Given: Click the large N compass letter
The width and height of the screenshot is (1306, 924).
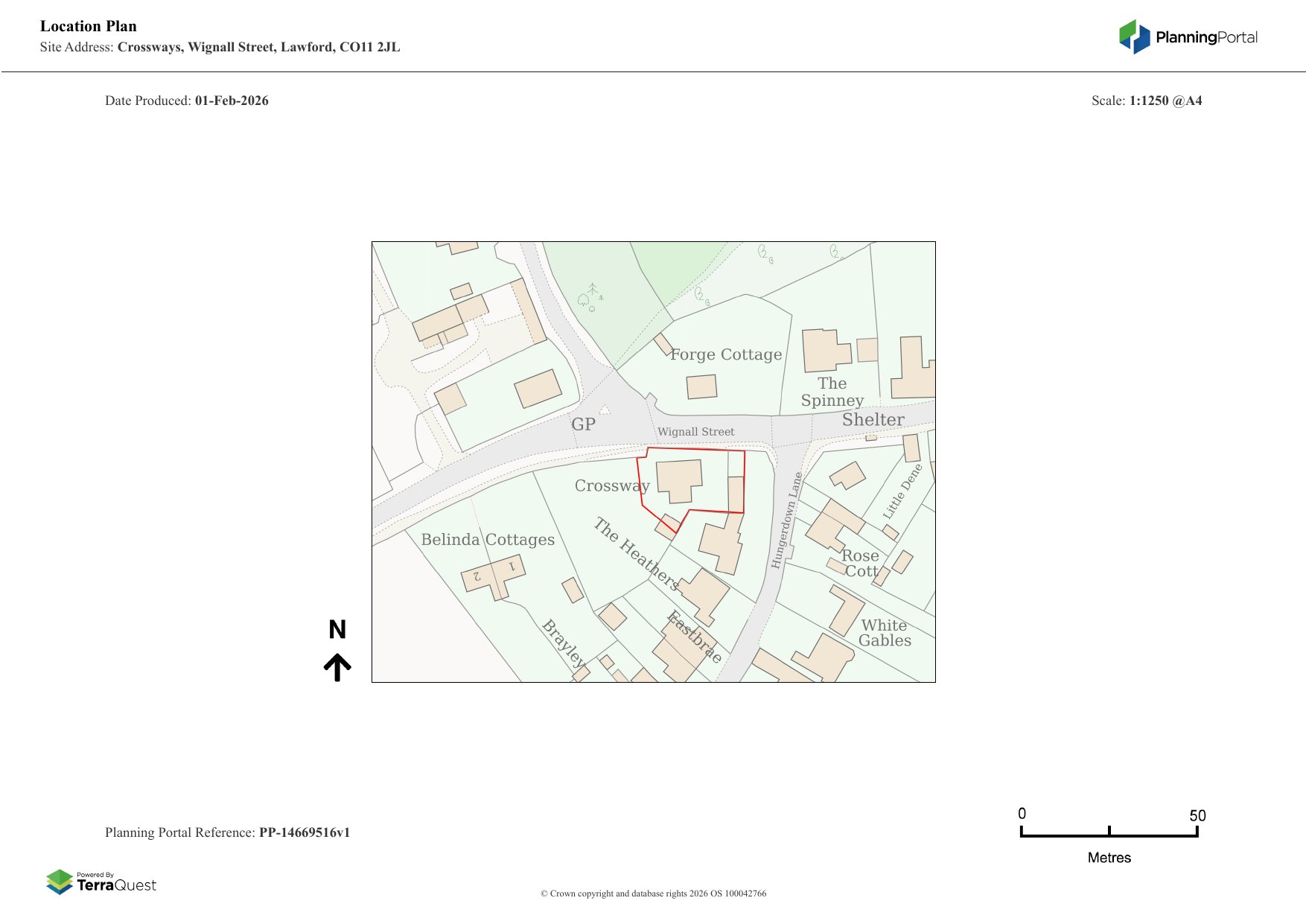Looking at the screenshot, I should coord(337,630).
